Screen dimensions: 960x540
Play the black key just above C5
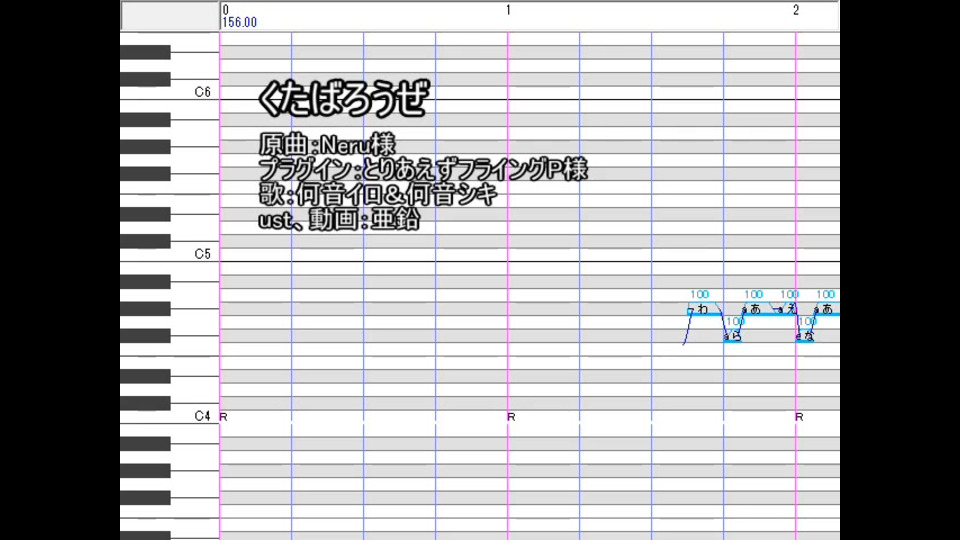[x=145, y=241]
